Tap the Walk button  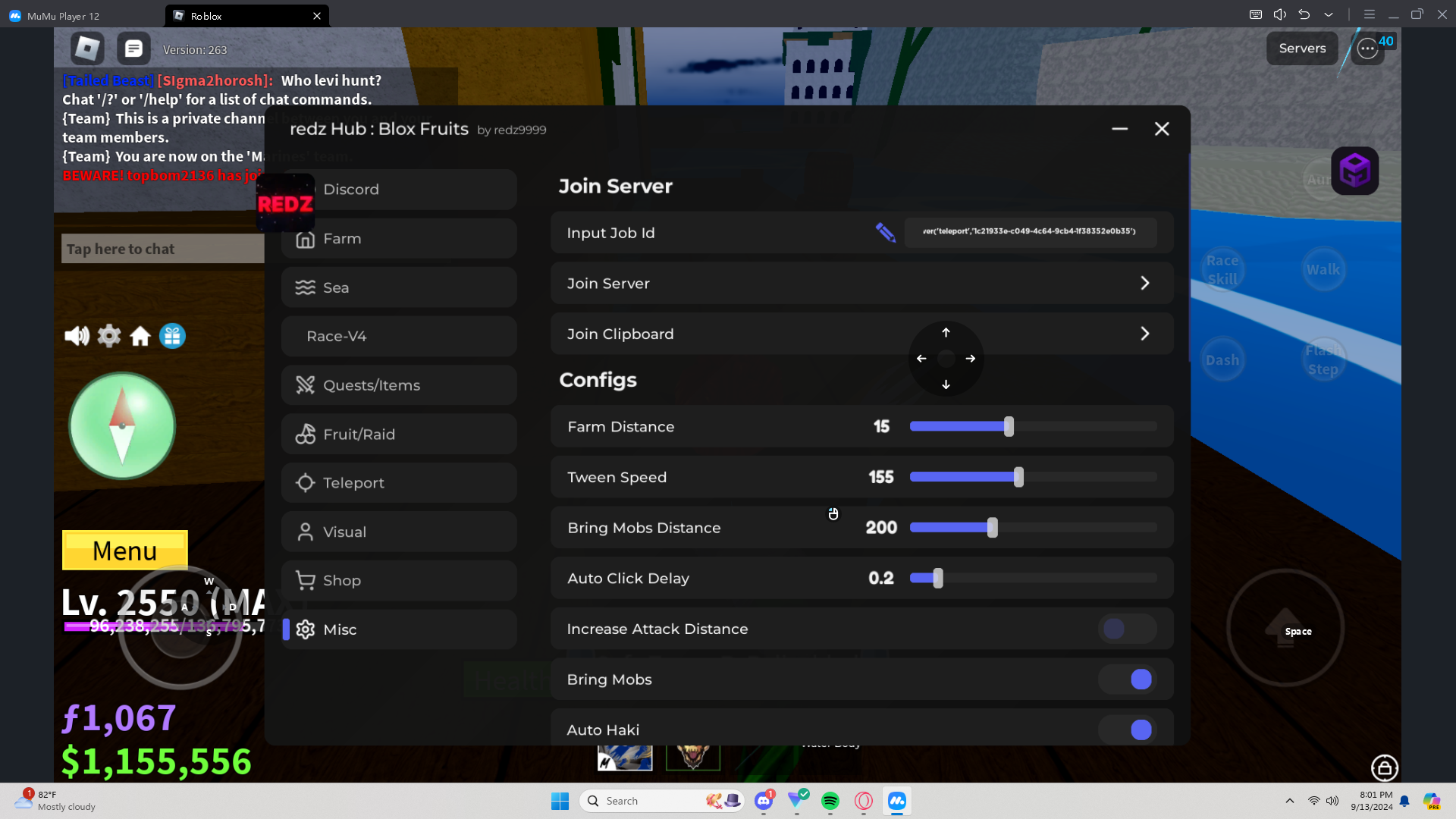click(1323, 269)
